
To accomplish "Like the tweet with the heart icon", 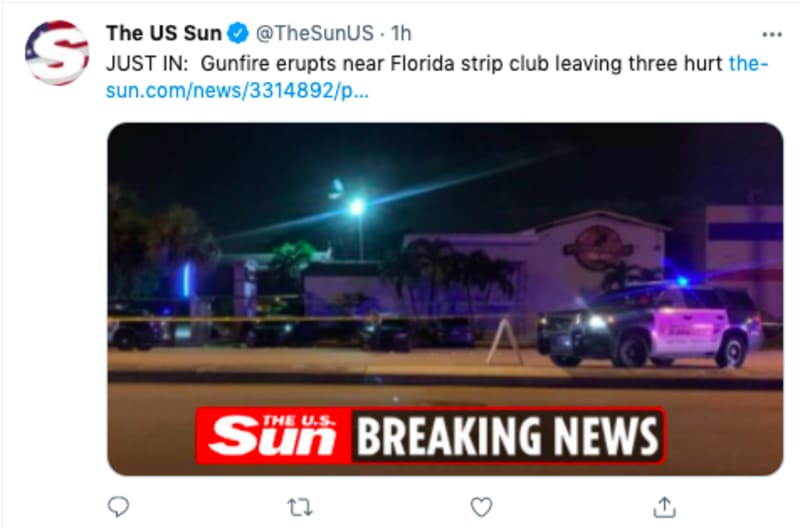I will point(481,507).
